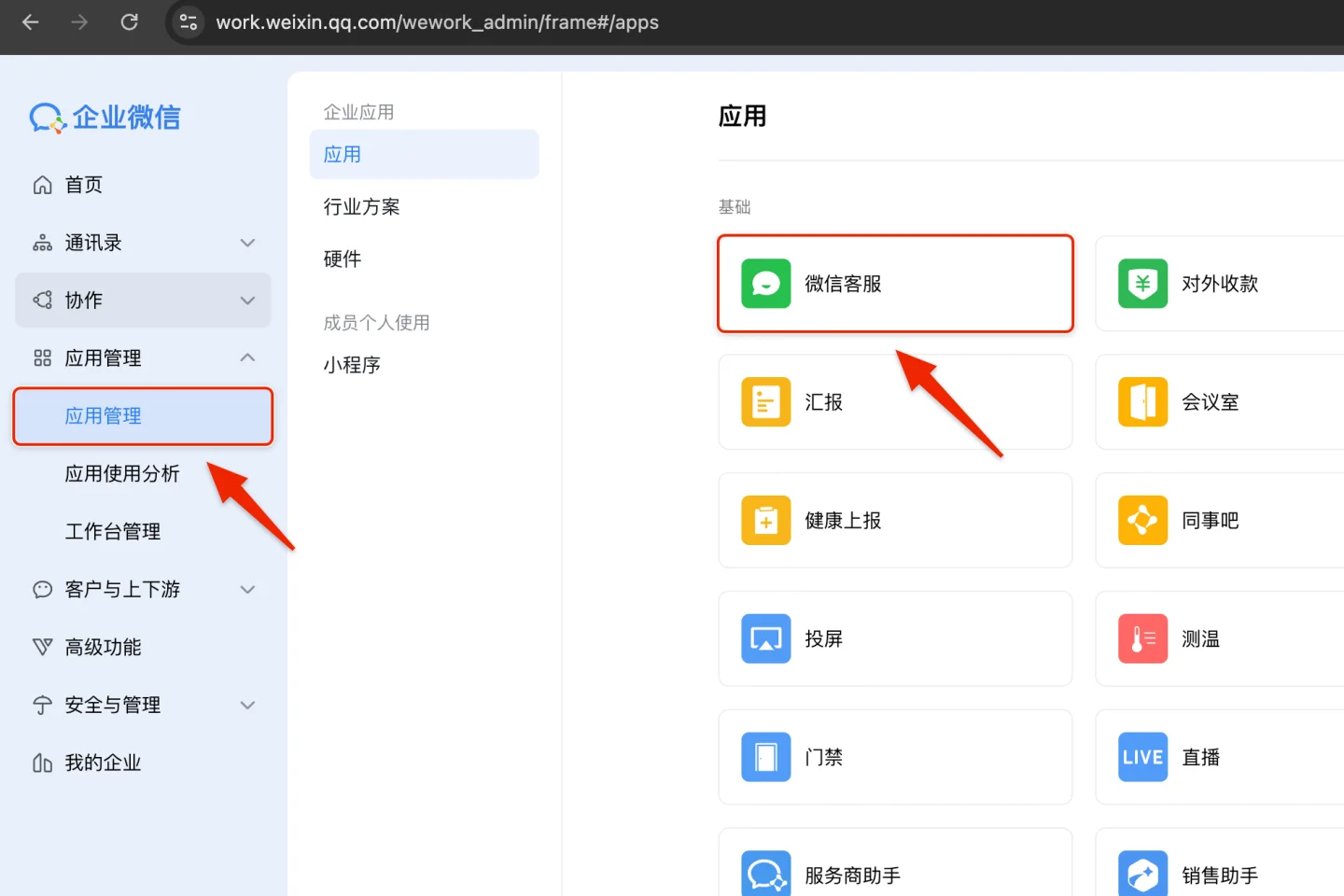Open the 同事吧 app icon
Screen dimensions: 1344x896
coord(1143,521)
